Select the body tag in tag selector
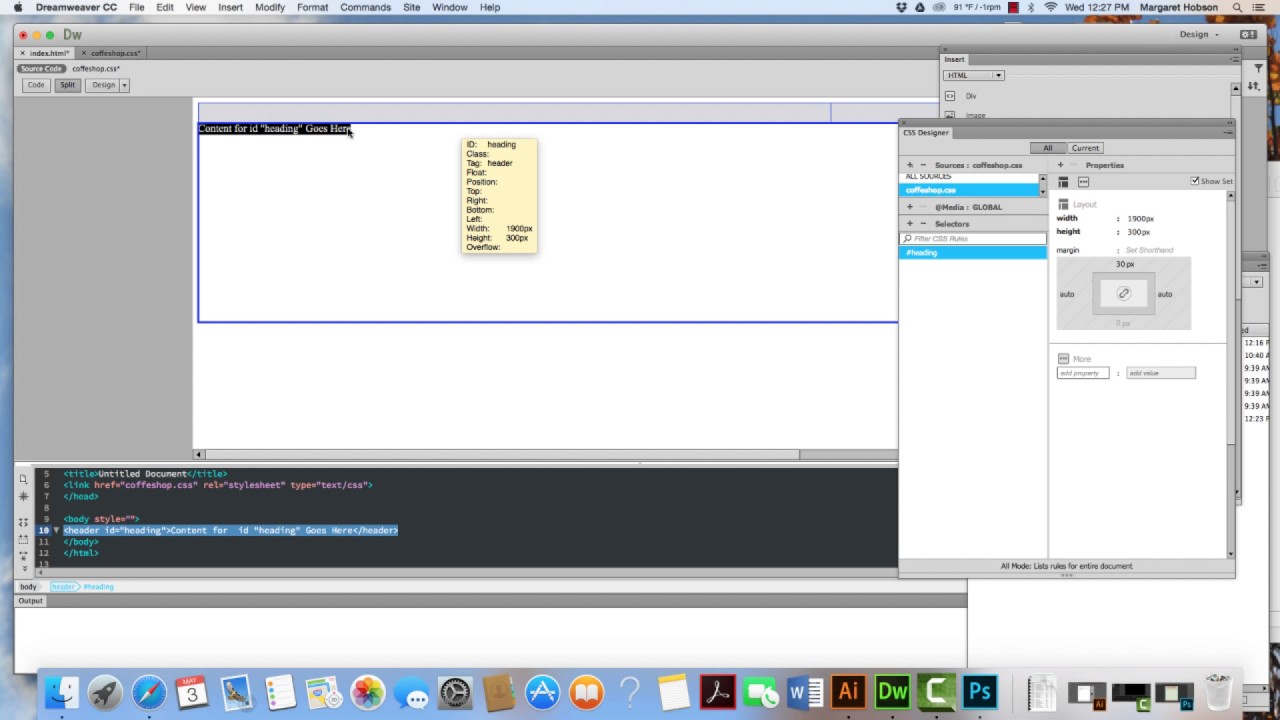 tap(28, 587)
